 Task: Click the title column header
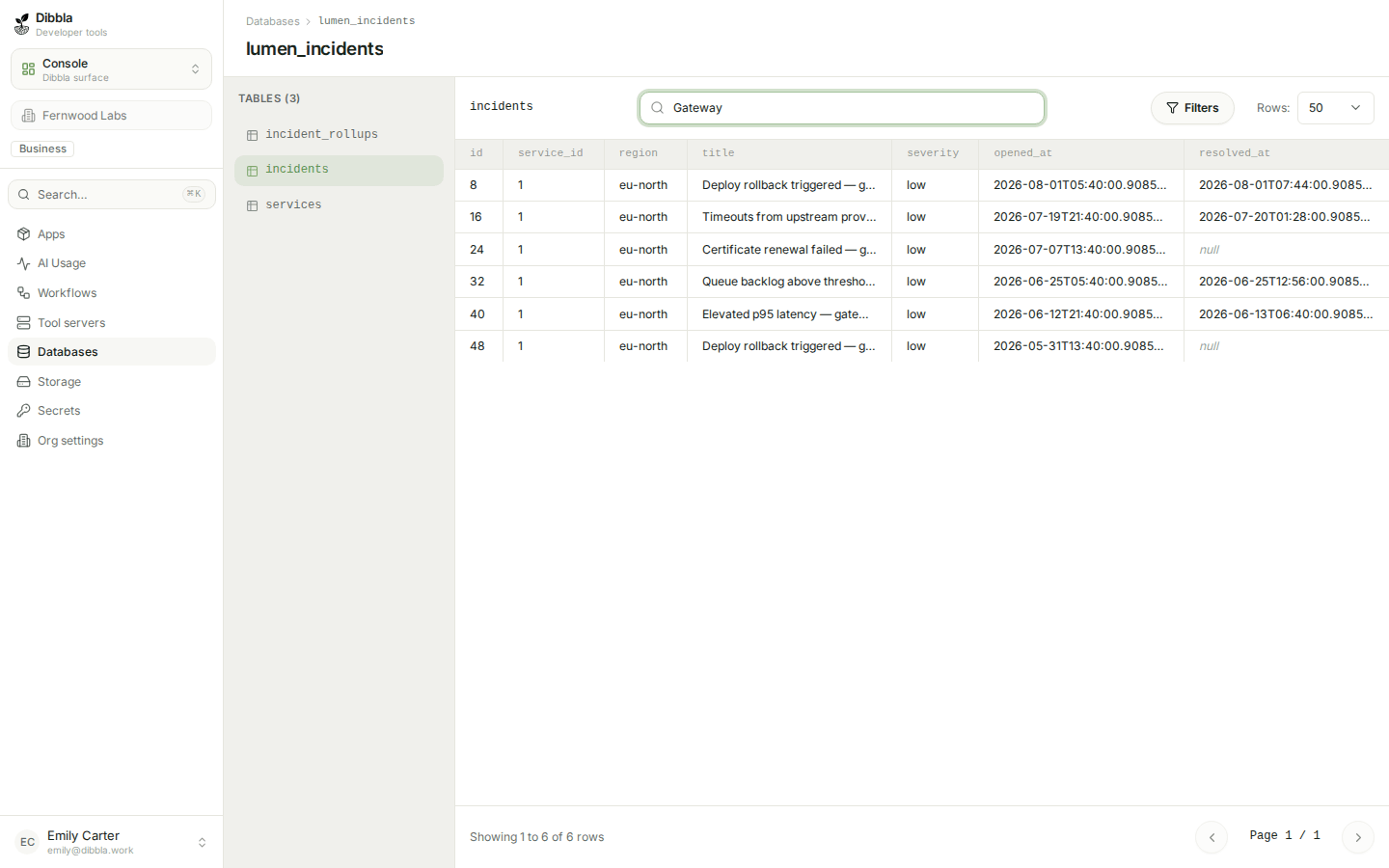[x=789, y=153]
